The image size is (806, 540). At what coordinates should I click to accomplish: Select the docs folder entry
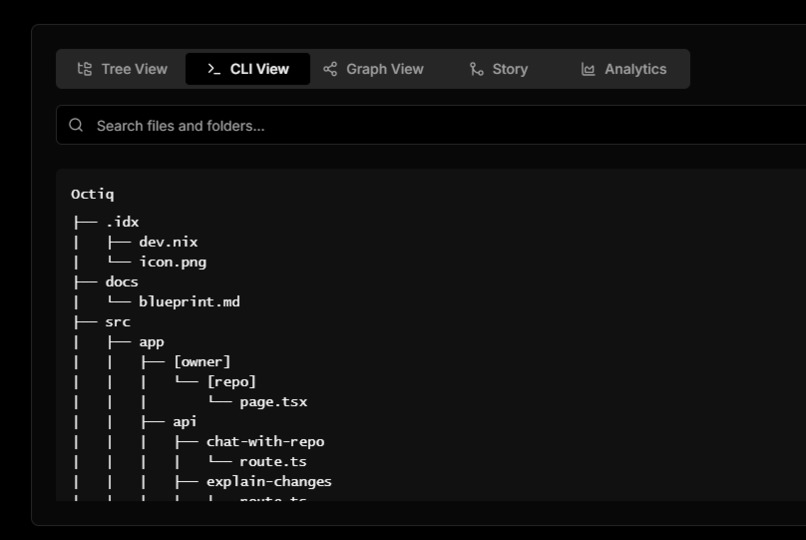point(122,282)
